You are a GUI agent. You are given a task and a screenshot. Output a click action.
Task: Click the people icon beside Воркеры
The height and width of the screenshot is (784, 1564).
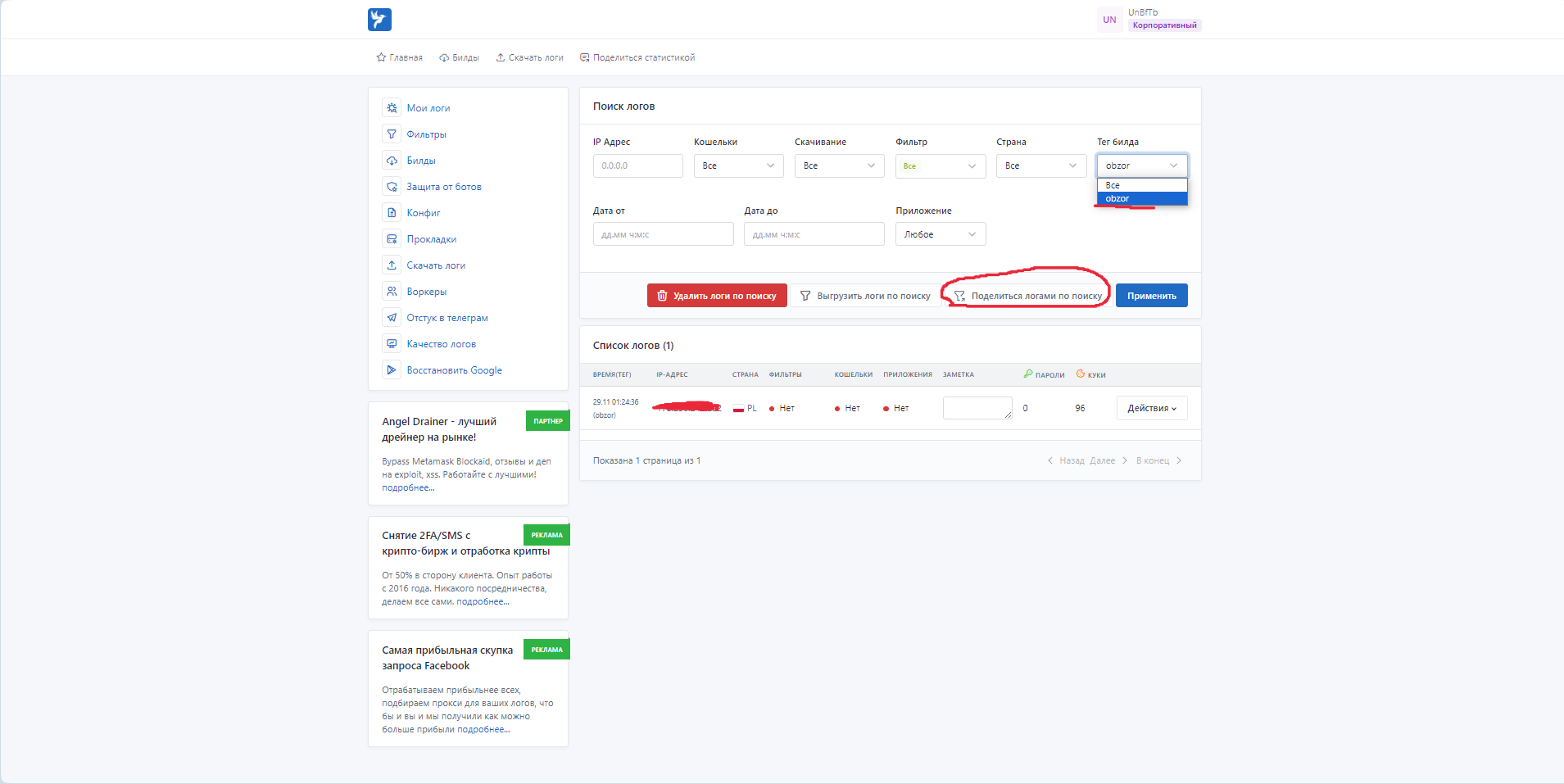pos(392,292)
